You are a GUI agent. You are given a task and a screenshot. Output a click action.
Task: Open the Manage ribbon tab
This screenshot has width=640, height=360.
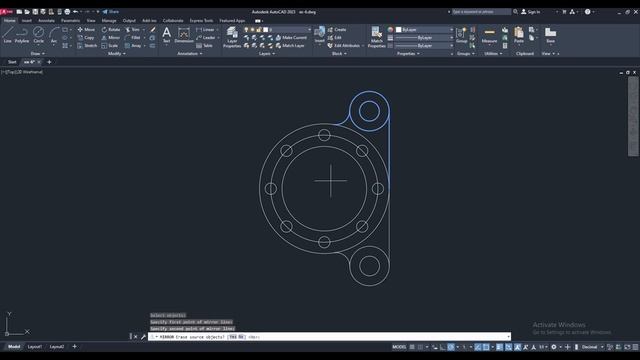coord(109,20)
